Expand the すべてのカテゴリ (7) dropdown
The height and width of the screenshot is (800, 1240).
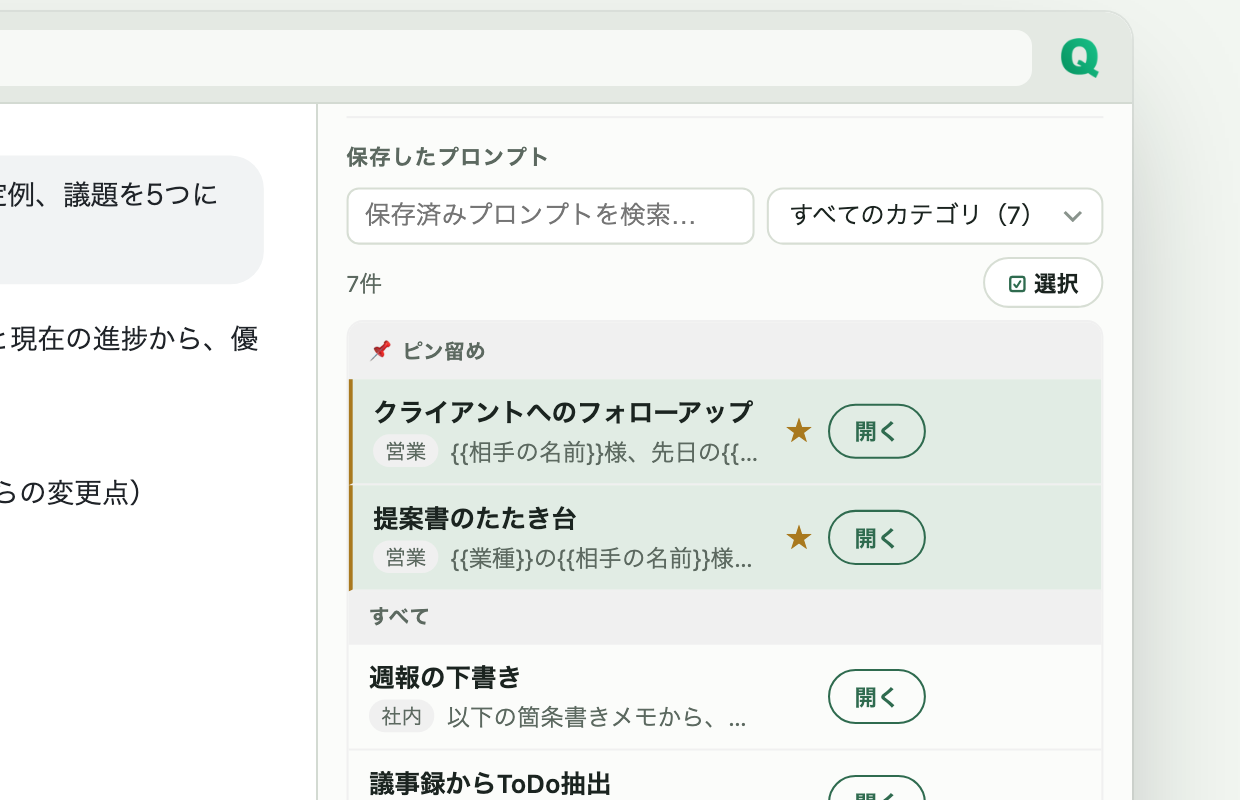pos(935,216)
